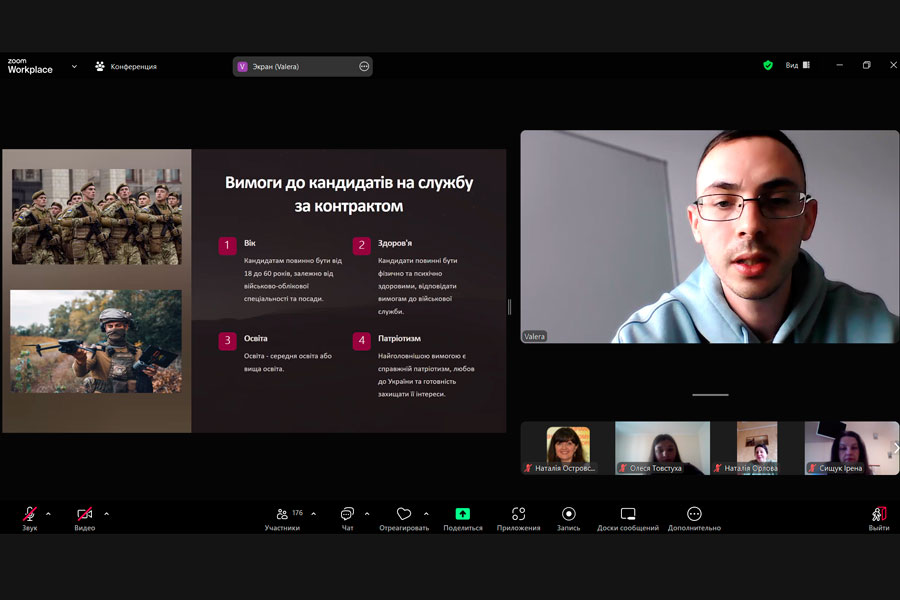Viewport: 900px width, 600px height.
Task: Start recording with the Запись button
Action: pyautogui.click(x=568, y=518)
